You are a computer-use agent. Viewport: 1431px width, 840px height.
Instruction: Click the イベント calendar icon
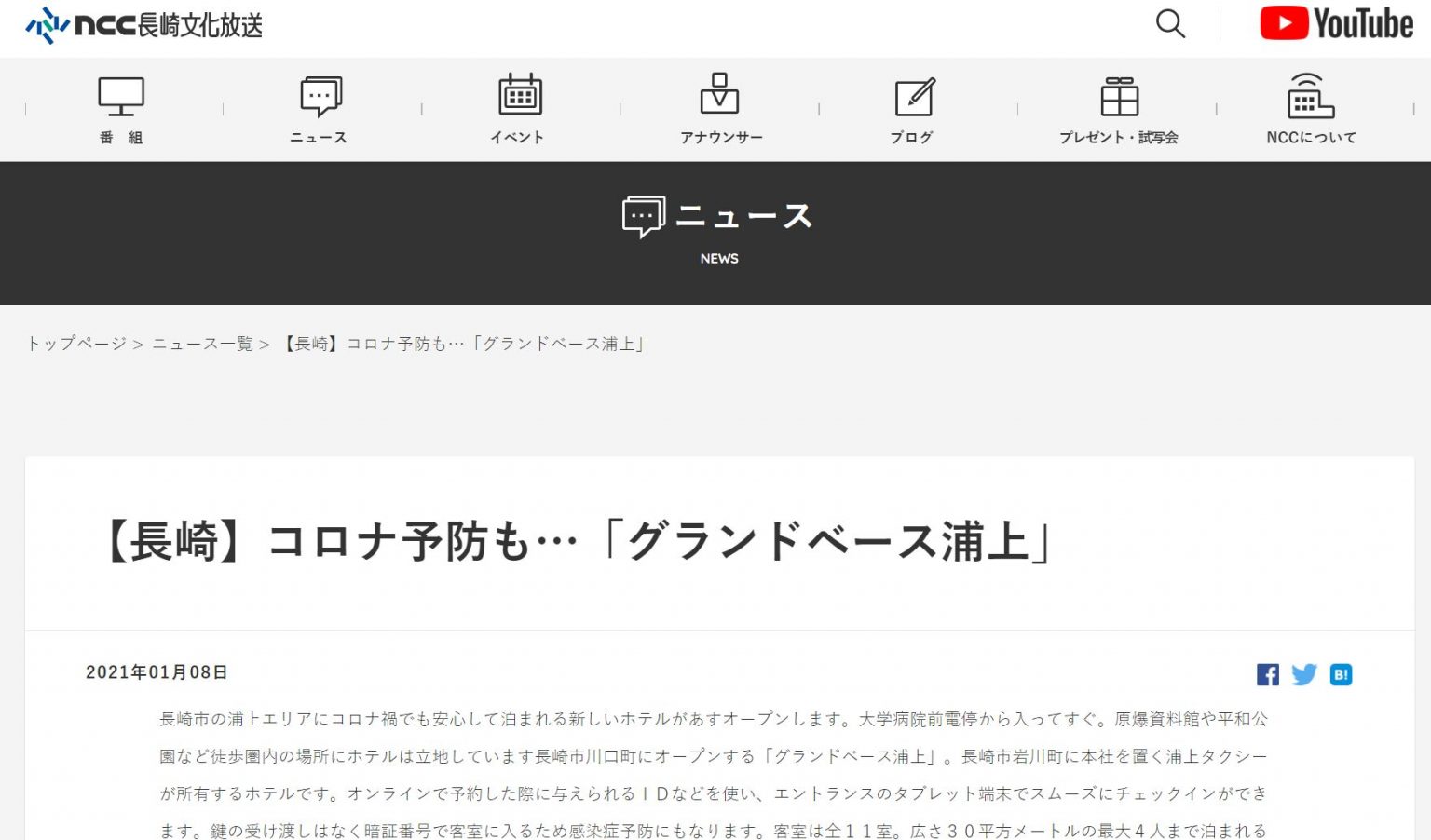[520, 95]
